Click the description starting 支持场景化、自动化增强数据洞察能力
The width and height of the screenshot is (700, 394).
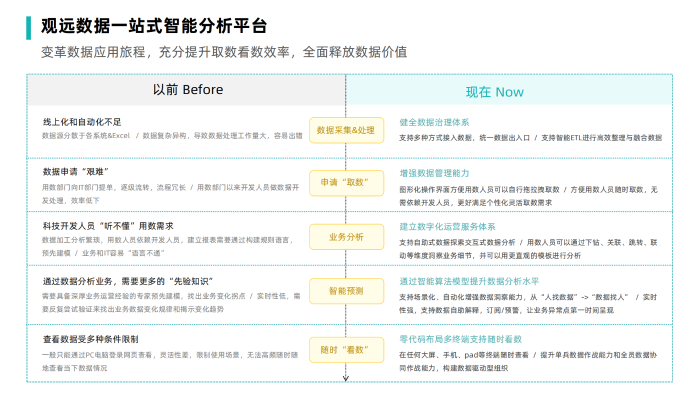(528, 303)
